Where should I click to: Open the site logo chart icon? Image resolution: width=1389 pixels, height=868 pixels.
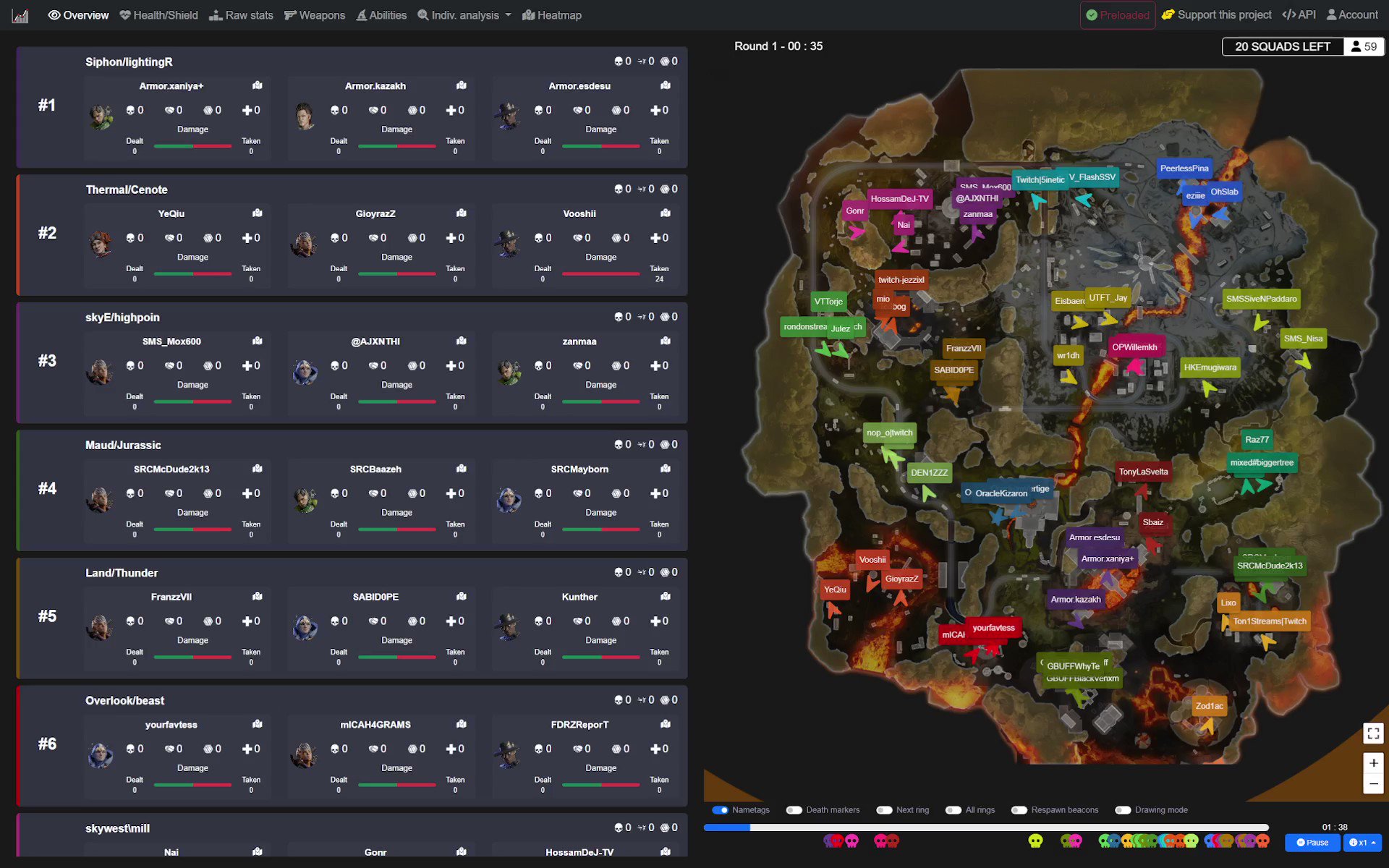20,15
